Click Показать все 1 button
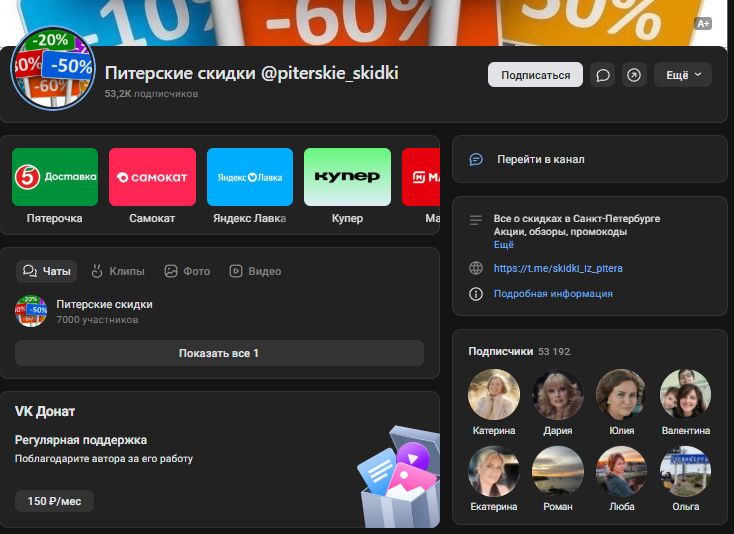 pos(219,353)
